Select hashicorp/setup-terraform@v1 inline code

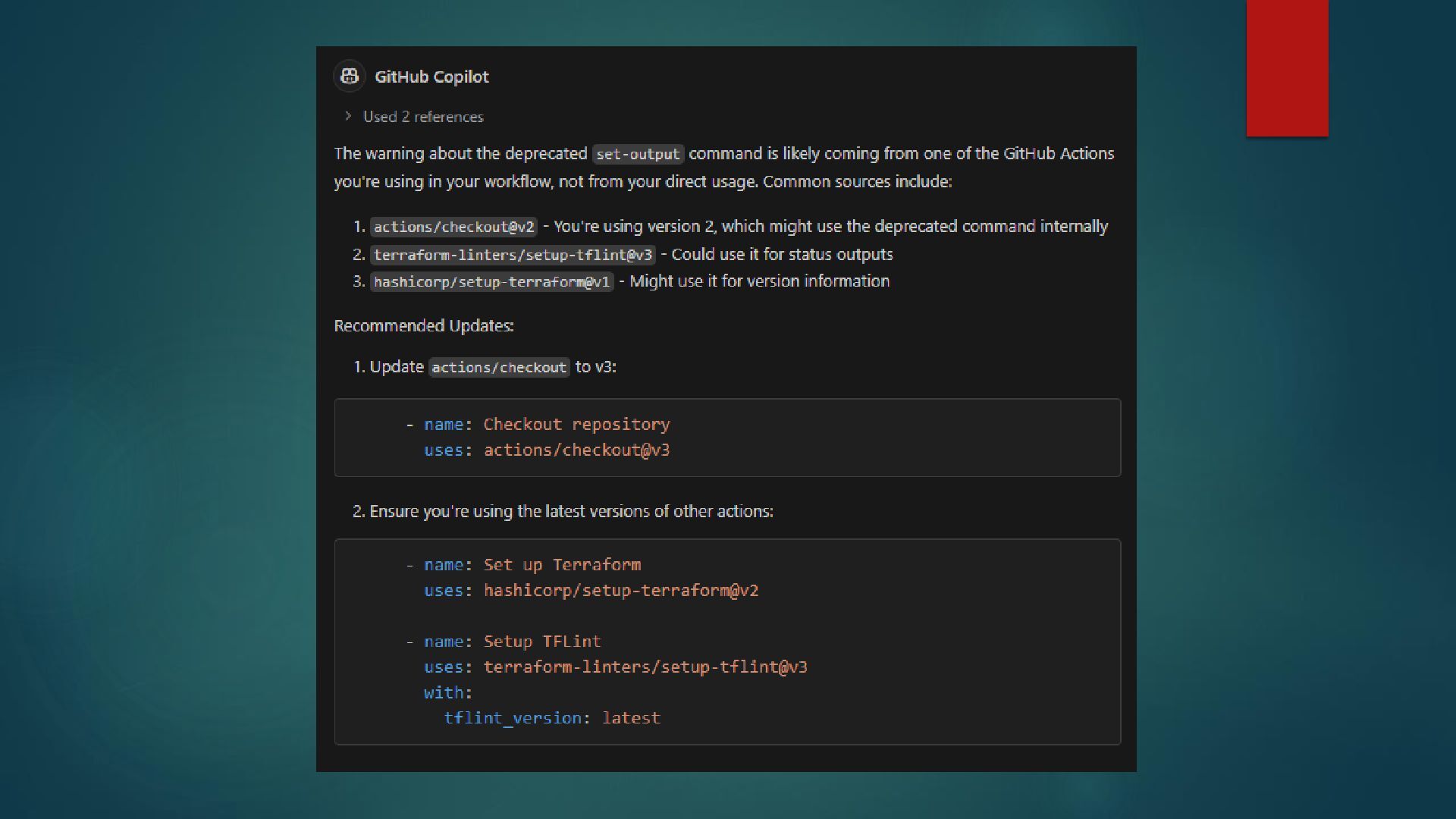[491, 282]
